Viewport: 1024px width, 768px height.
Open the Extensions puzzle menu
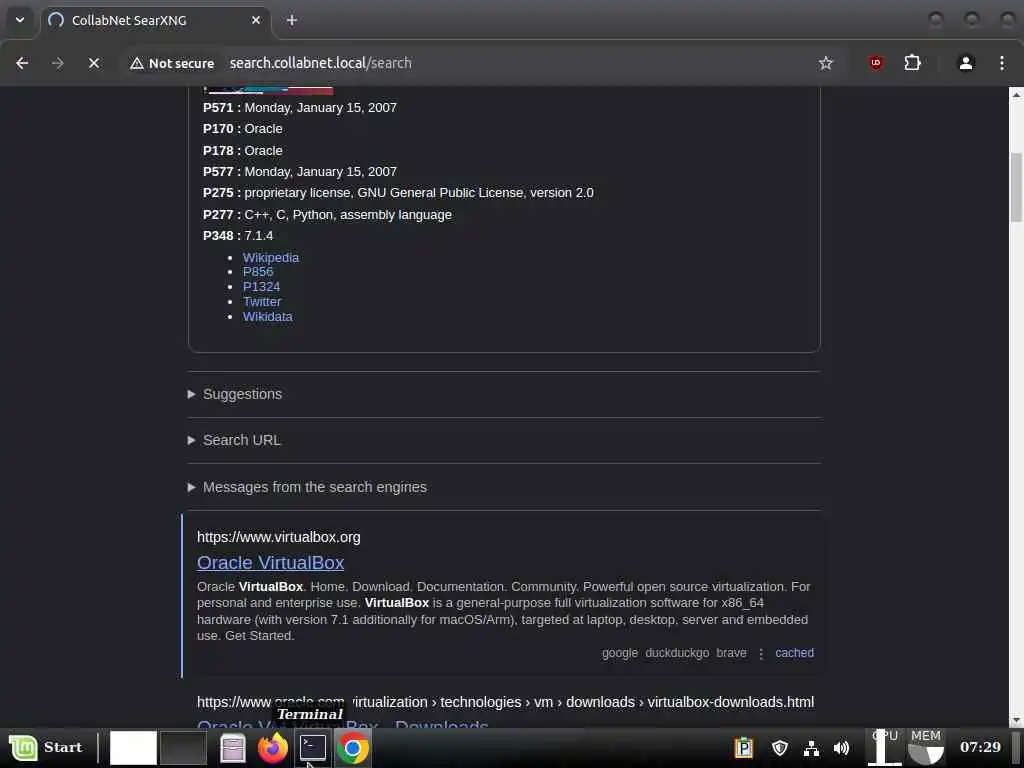pos(912,63)
